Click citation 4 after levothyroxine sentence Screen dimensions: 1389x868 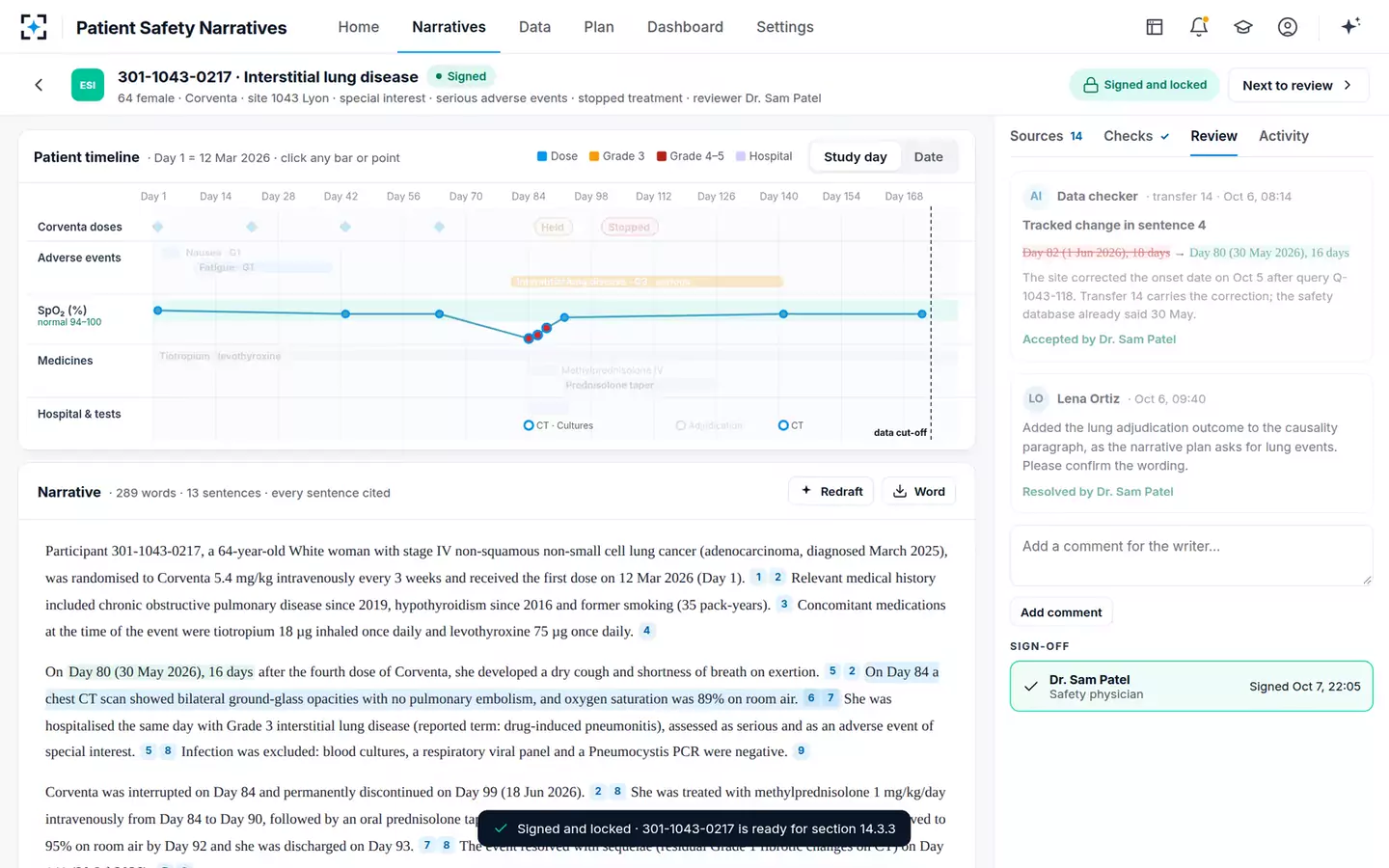coord(647,631)
